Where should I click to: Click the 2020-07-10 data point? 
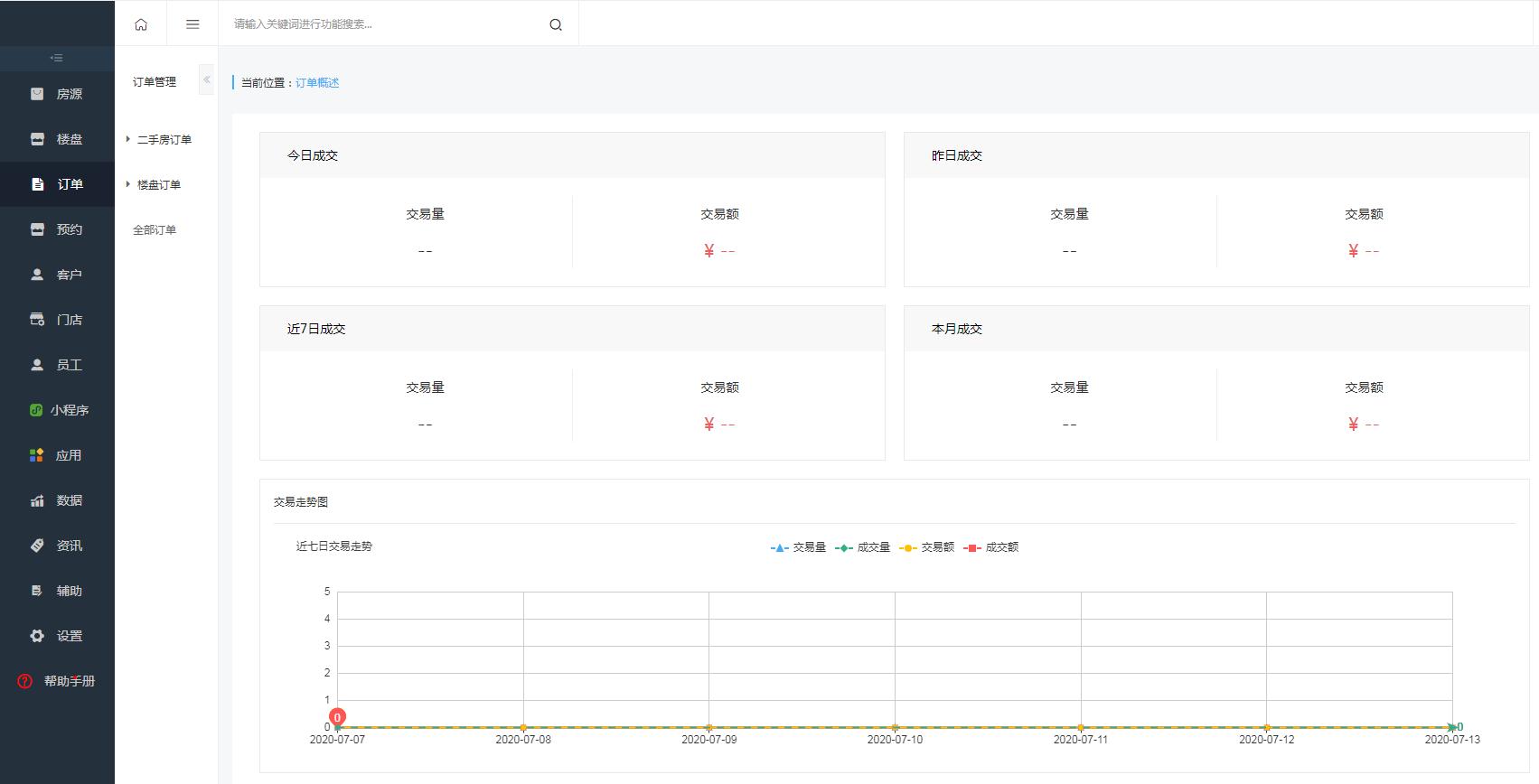895,727
